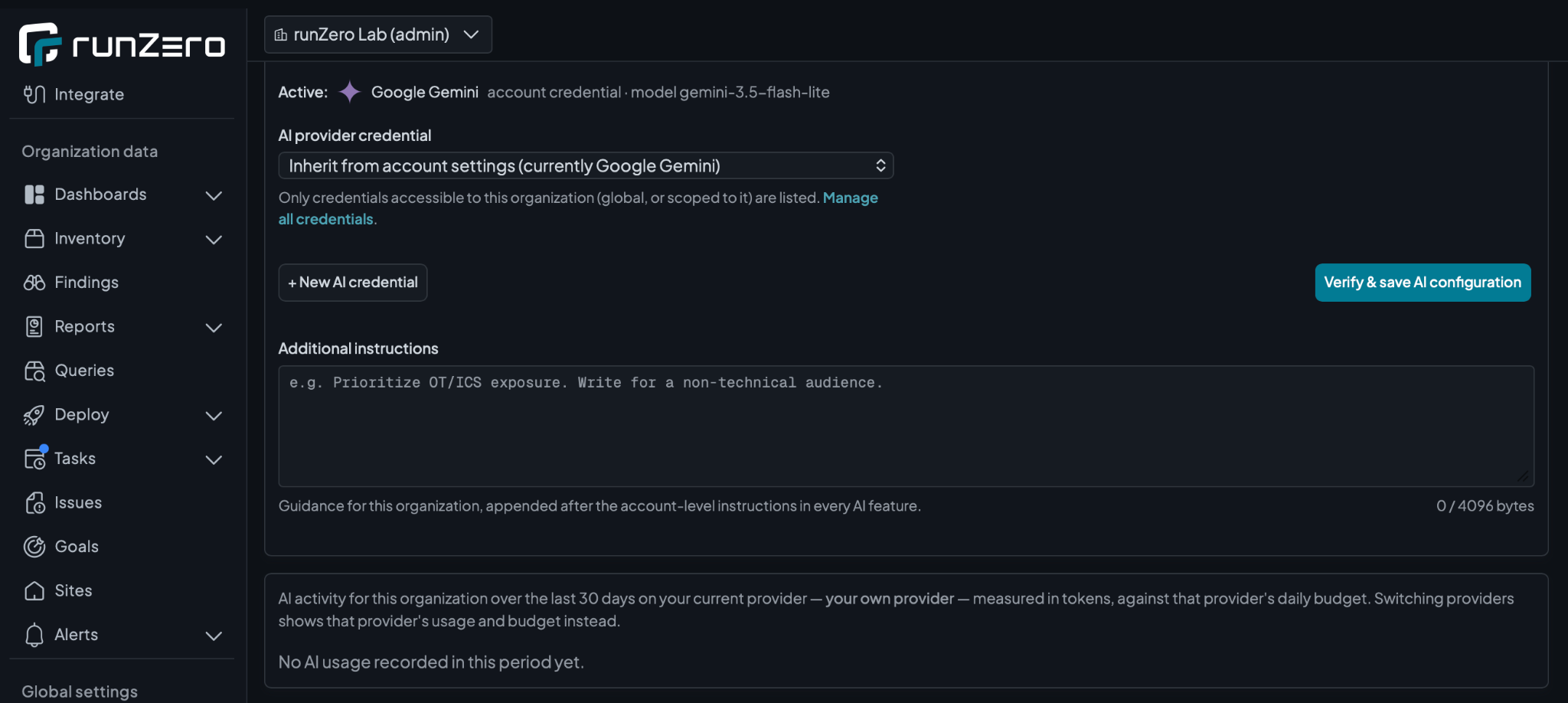Click 'No AI usage recorded in this period yet.'
The width and height of the screenshot is (1568, 703).
[x=431, y=662]
